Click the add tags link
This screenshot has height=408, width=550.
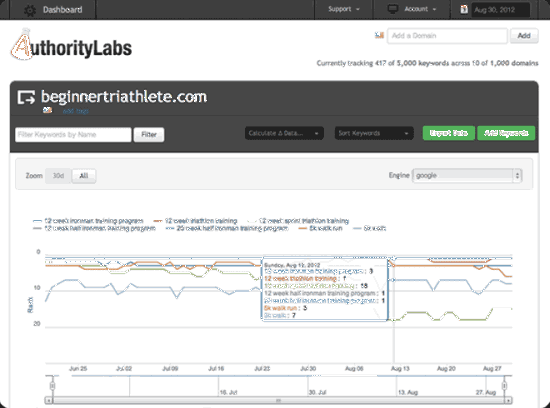(75, 111)
